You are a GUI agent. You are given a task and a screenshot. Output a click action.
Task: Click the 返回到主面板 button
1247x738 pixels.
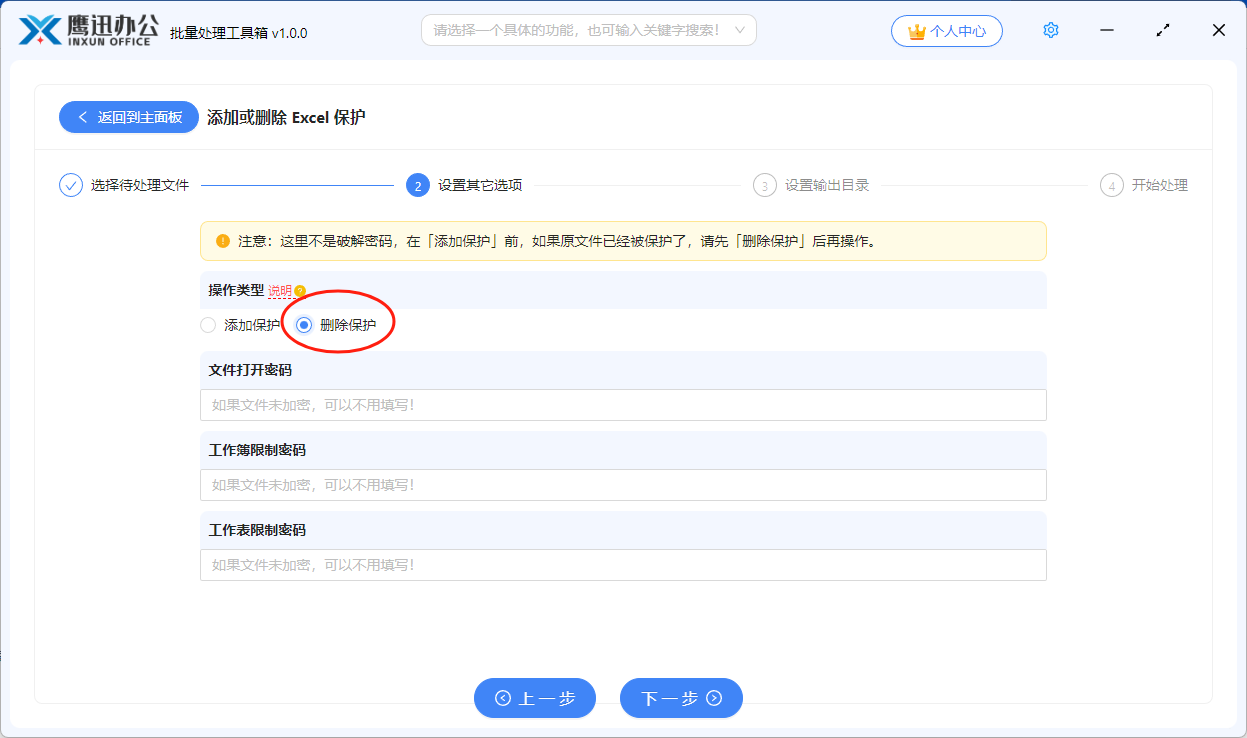tap(128, 117)
